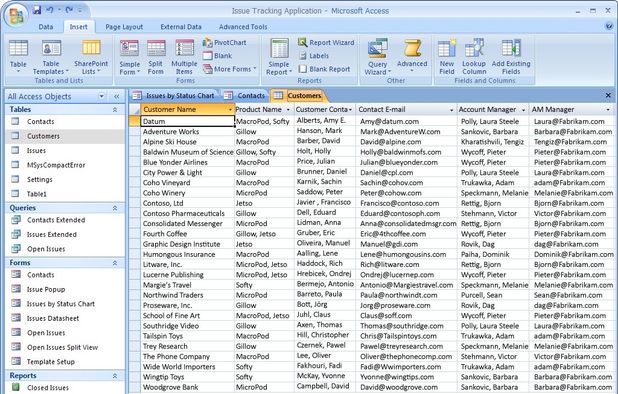Click the Amy@datum.com email cell
This screenshot has height=394, width=618.
click(x=406, y=121)
